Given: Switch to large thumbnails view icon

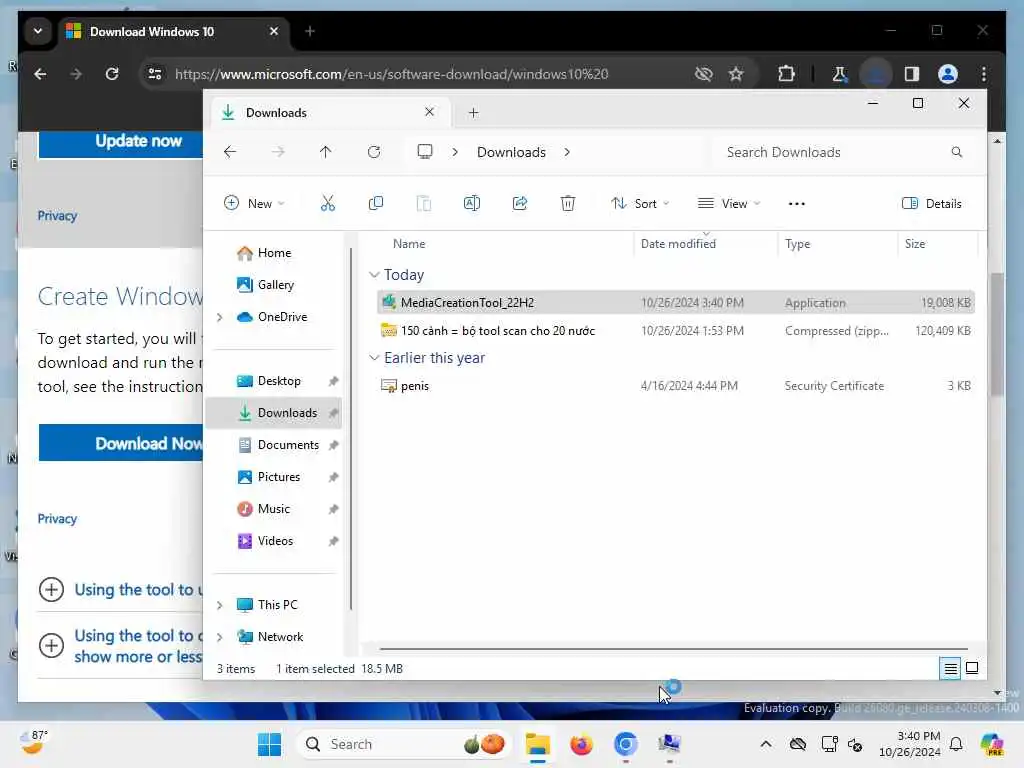Looking at the screenshot, I should pyautogui.click(x=972, y=668).
